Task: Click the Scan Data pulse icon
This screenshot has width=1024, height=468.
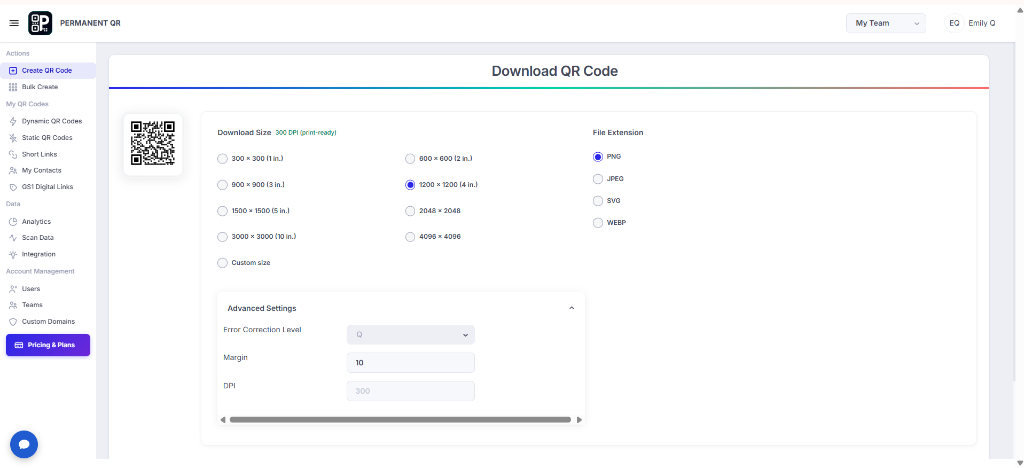Action: [x=13, y=238]
